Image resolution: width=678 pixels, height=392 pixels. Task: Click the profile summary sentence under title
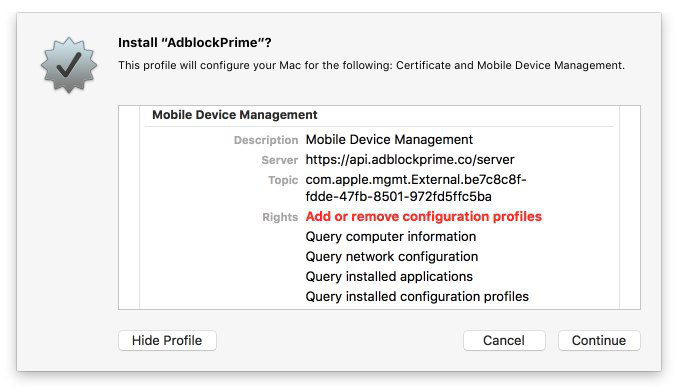(371, 65)
